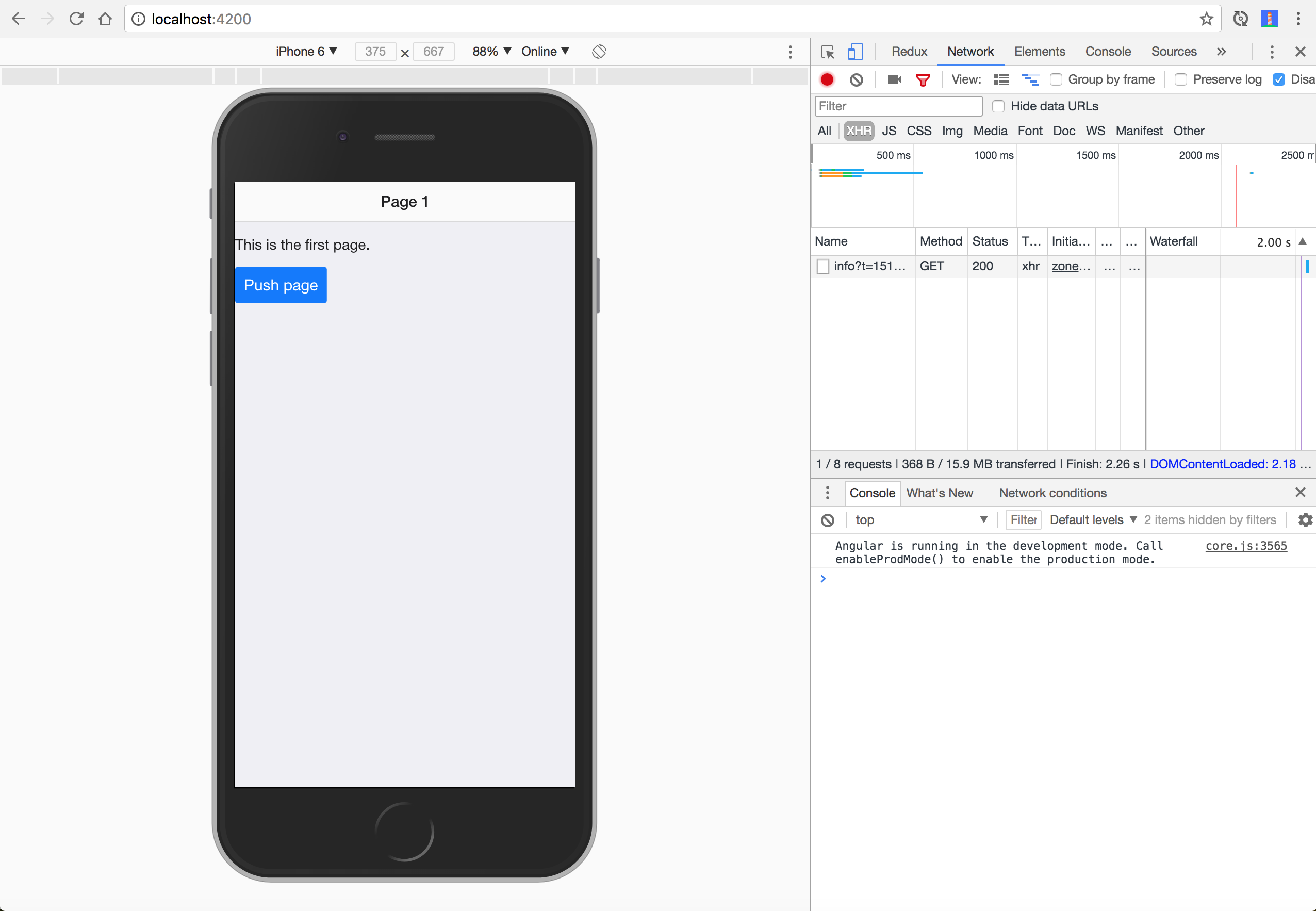Toggle the red filter funnel icon
This screenshot has height=911, width=1316.
coord(923,80)
